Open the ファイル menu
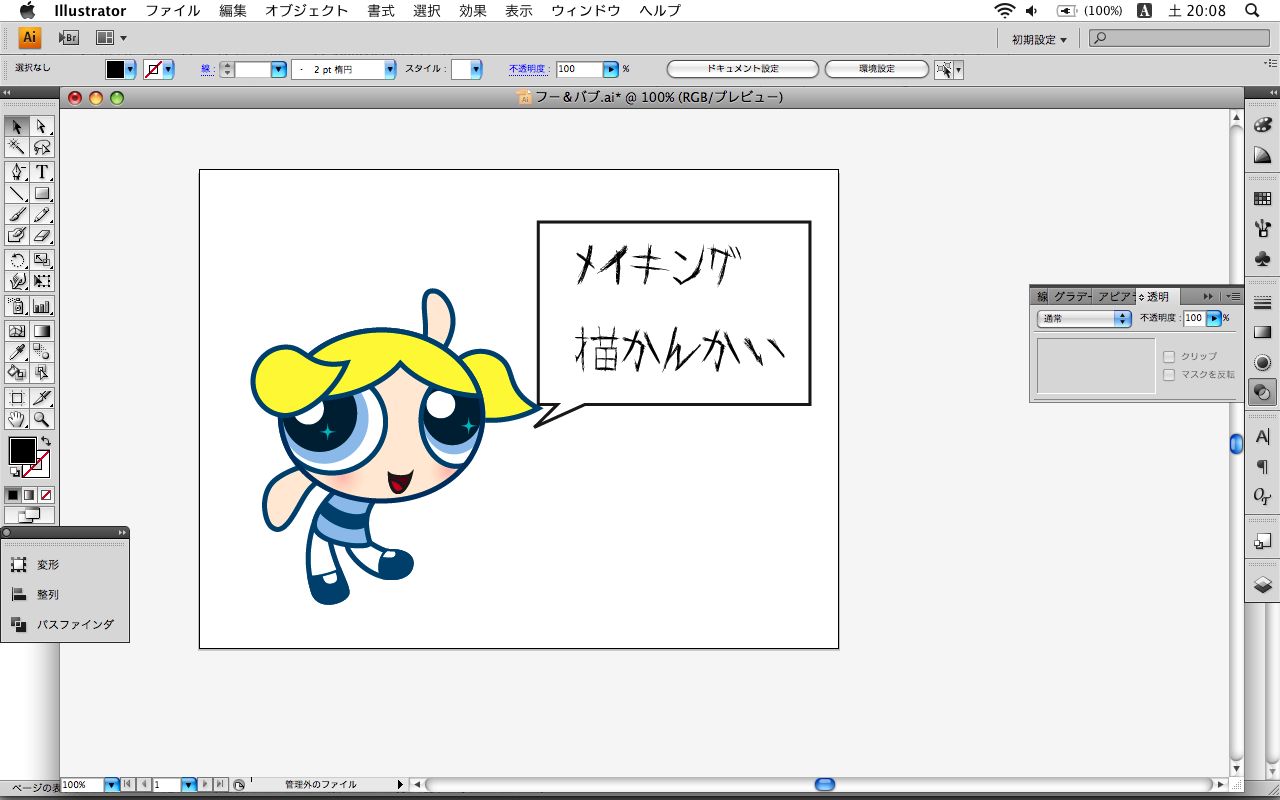This screenshot has height=800, width=1280. pyautogui.click(x=173, y=11)
